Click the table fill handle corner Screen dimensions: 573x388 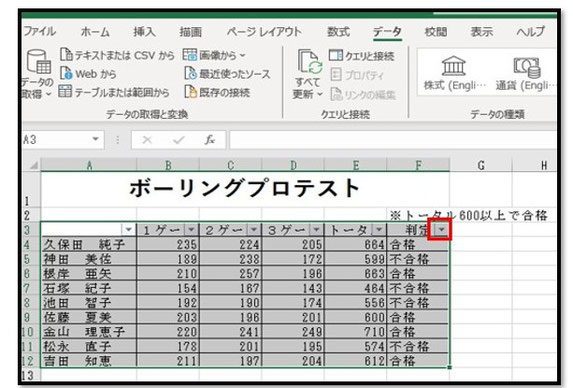pos(449,368)
